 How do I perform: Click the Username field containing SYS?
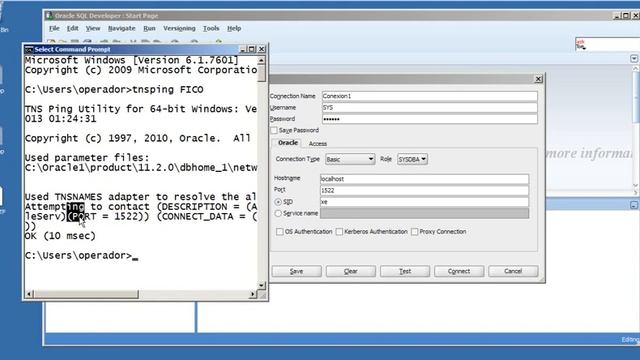(x=429, y=108)
